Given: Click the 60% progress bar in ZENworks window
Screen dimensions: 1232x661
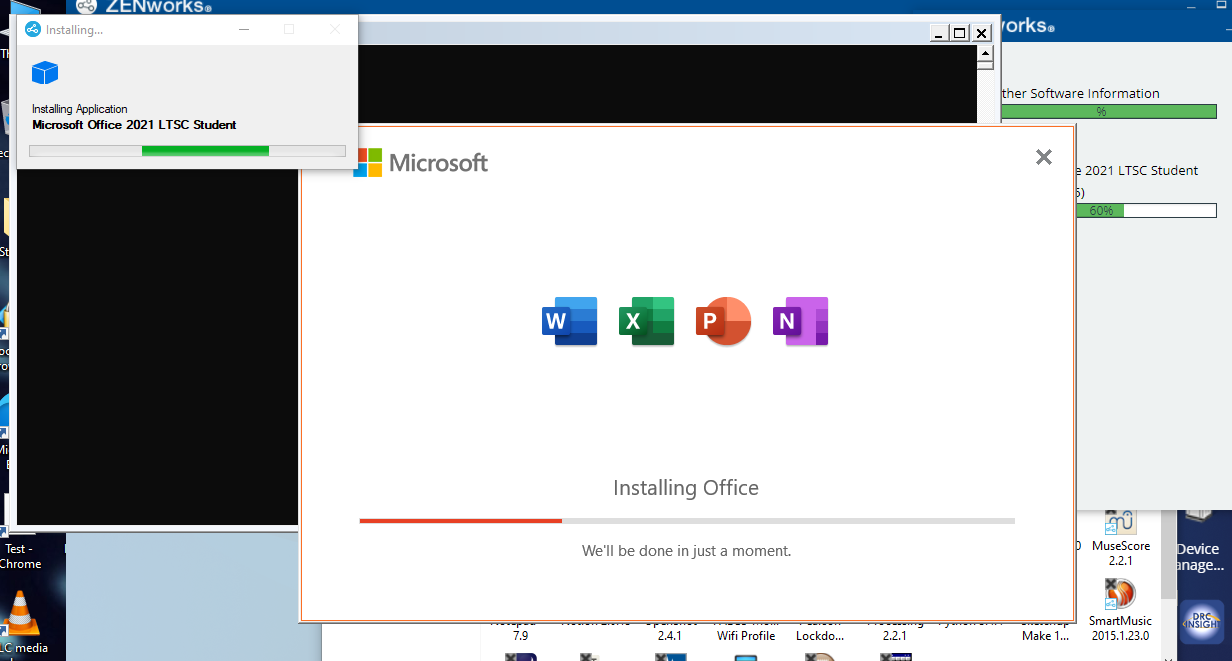Looking at the screenshot, I should [x=1146, y=211].
